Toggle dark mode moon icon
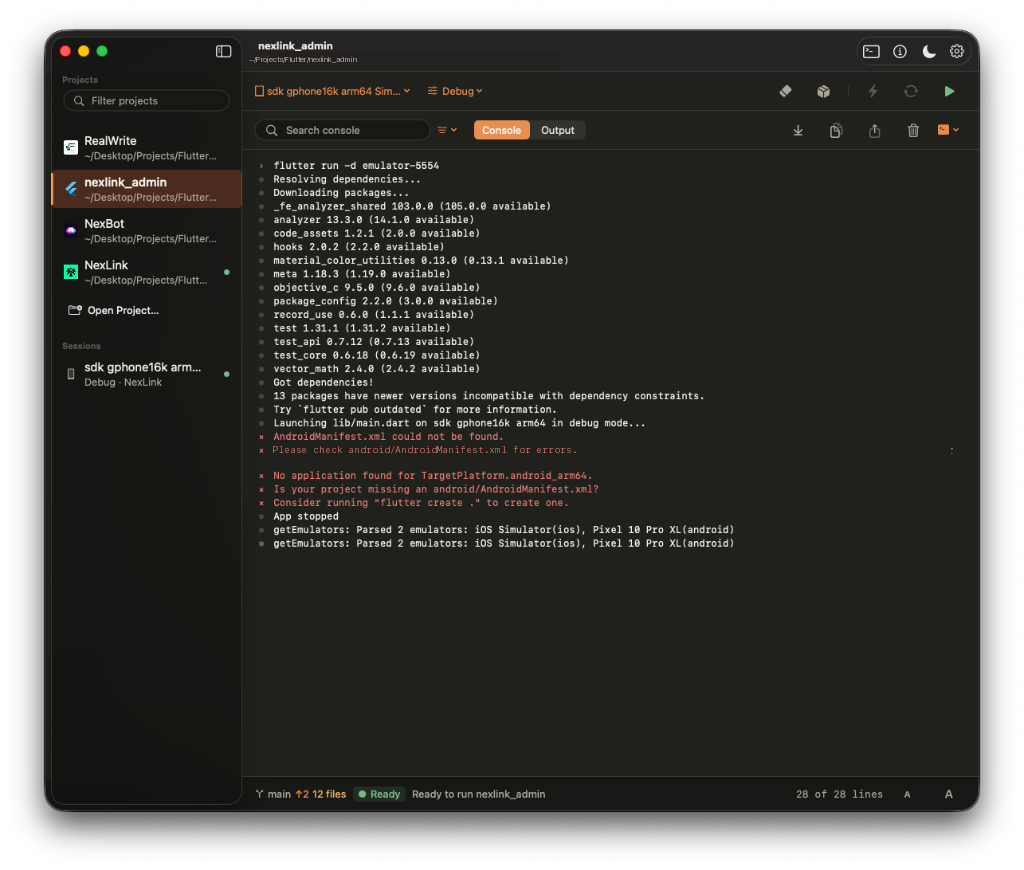 click(x=929, y=51)
